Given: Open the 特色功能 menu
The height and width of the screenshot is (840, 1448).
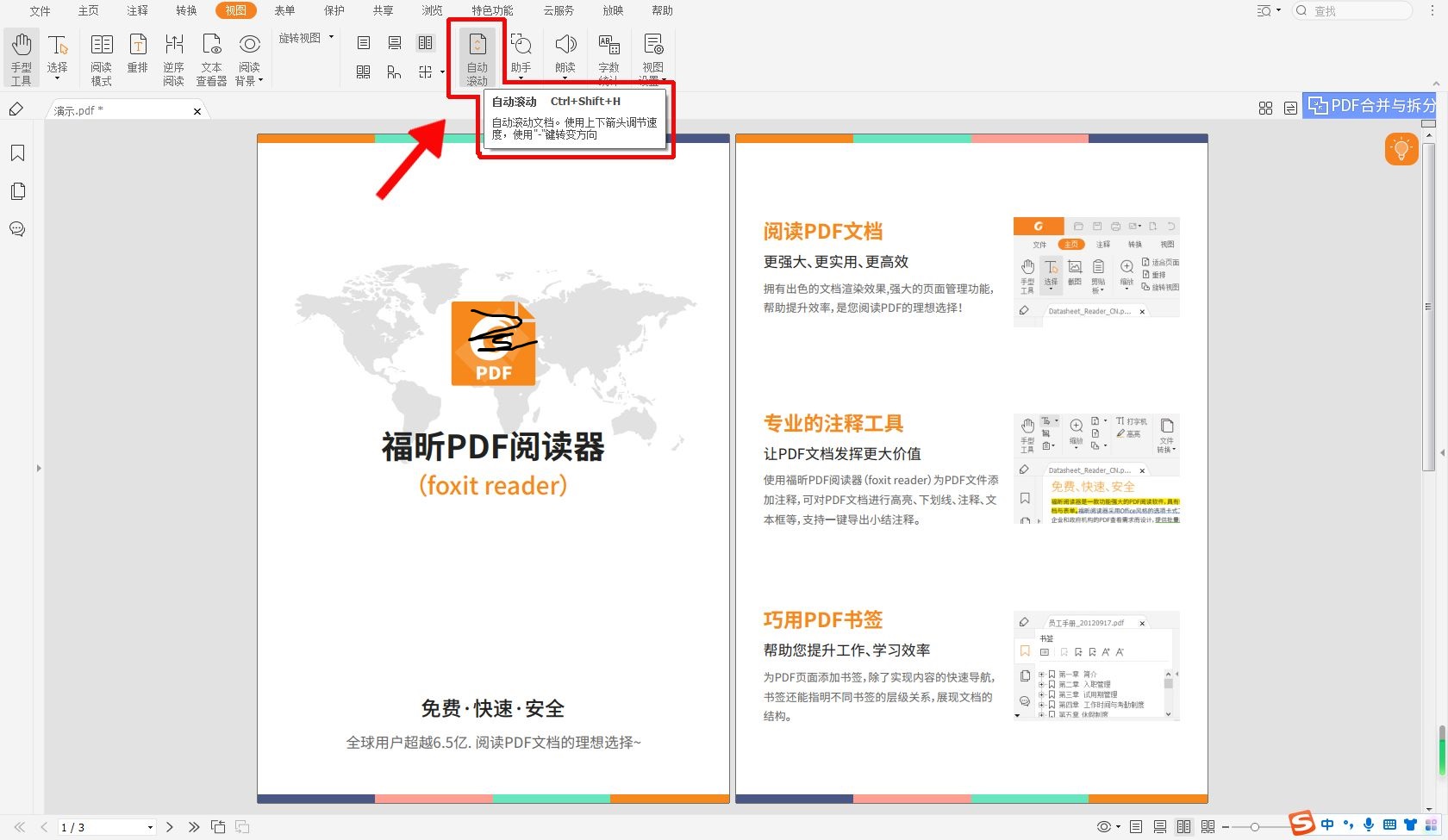Looking at the screenshot, I should 490,10.
